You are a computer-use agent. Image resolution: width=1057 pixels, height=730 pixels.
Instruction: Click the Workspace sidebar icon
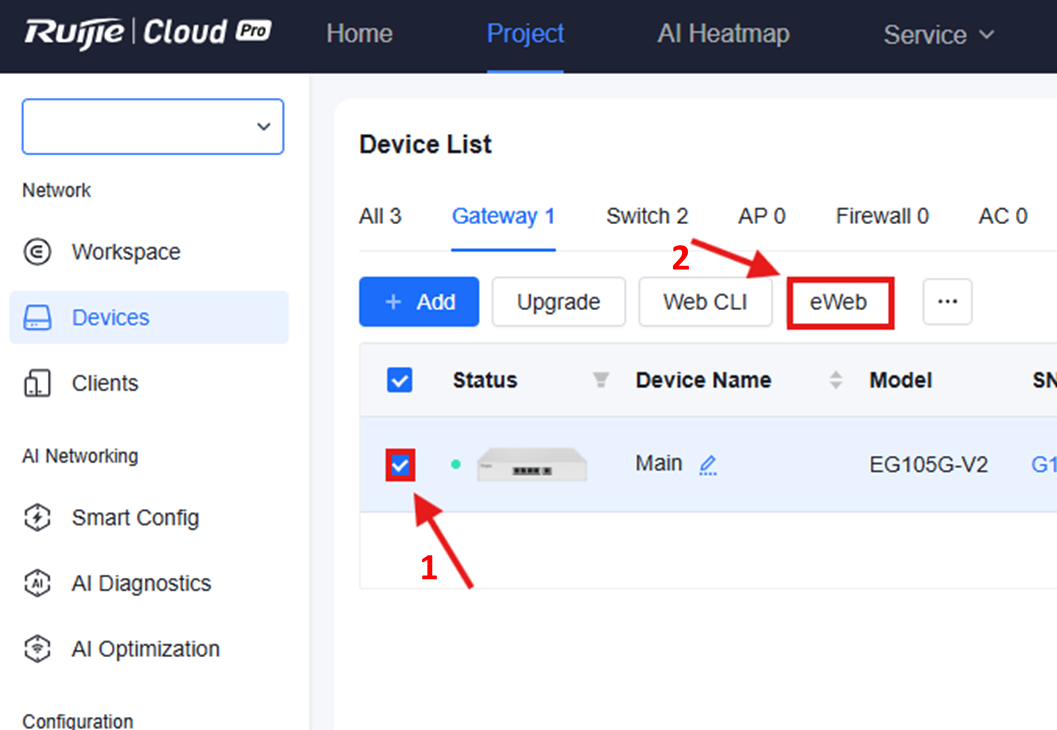[37, 252]
